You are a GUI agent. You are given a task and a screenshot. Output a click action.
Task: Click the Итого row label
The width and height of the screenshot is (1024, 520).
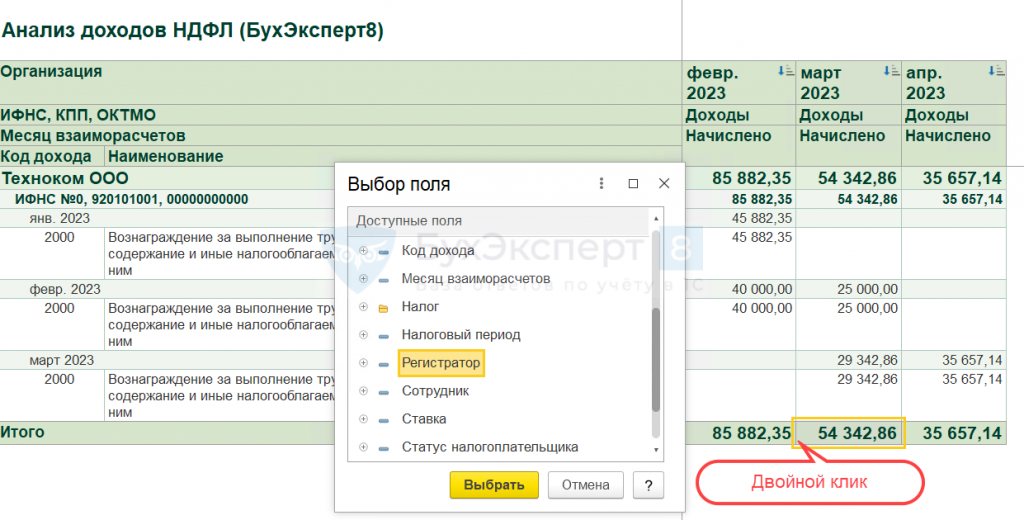coord(23,432)
